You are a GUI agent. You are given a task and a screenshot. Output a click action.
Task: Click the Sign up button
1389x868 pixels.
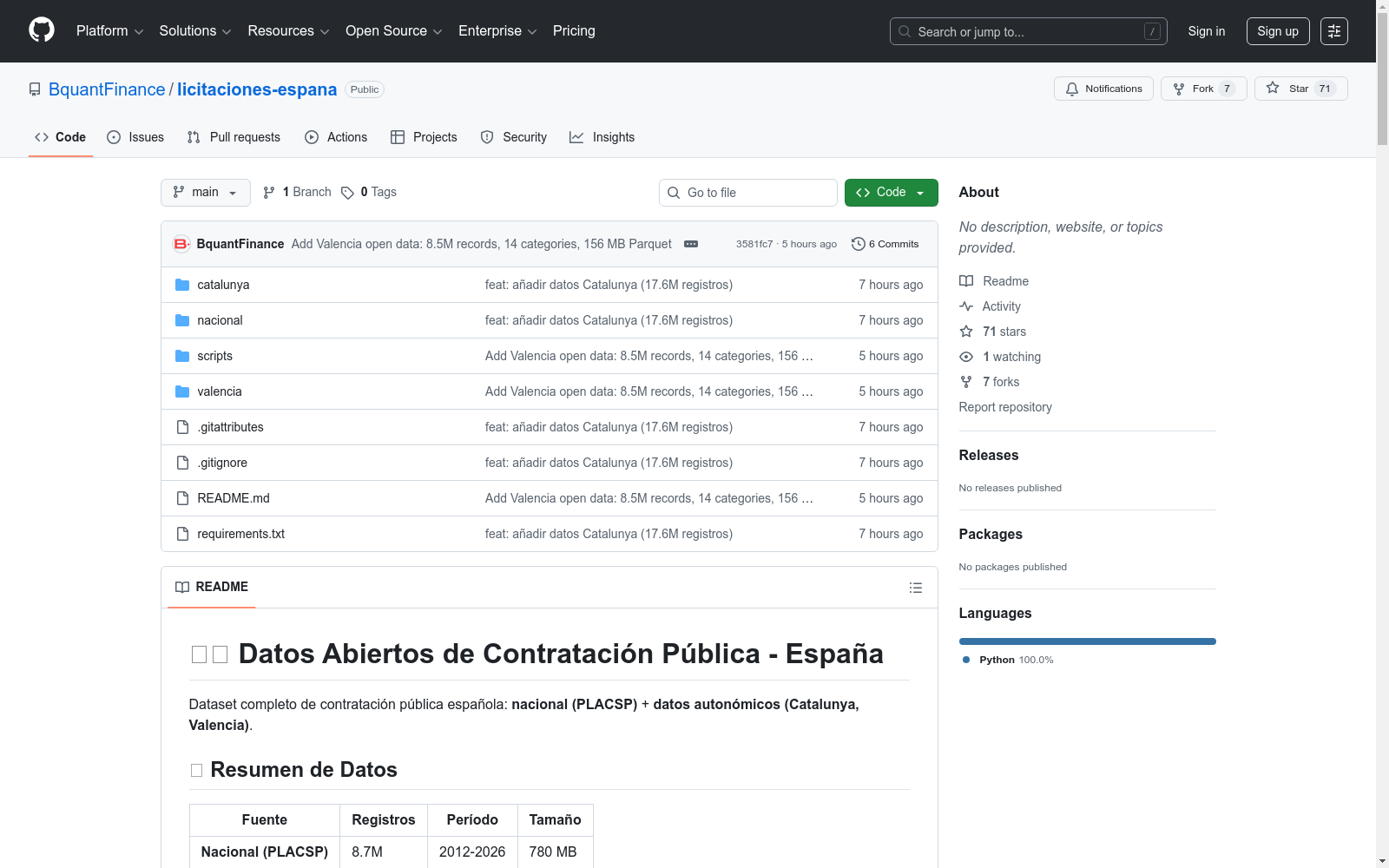(1278, 31)
